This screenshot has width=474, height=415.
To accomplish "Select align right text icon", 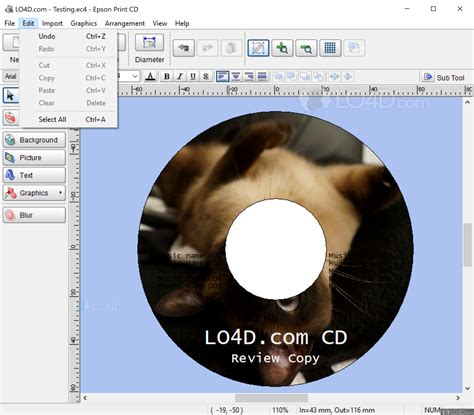I will click(x=249, y=77).
